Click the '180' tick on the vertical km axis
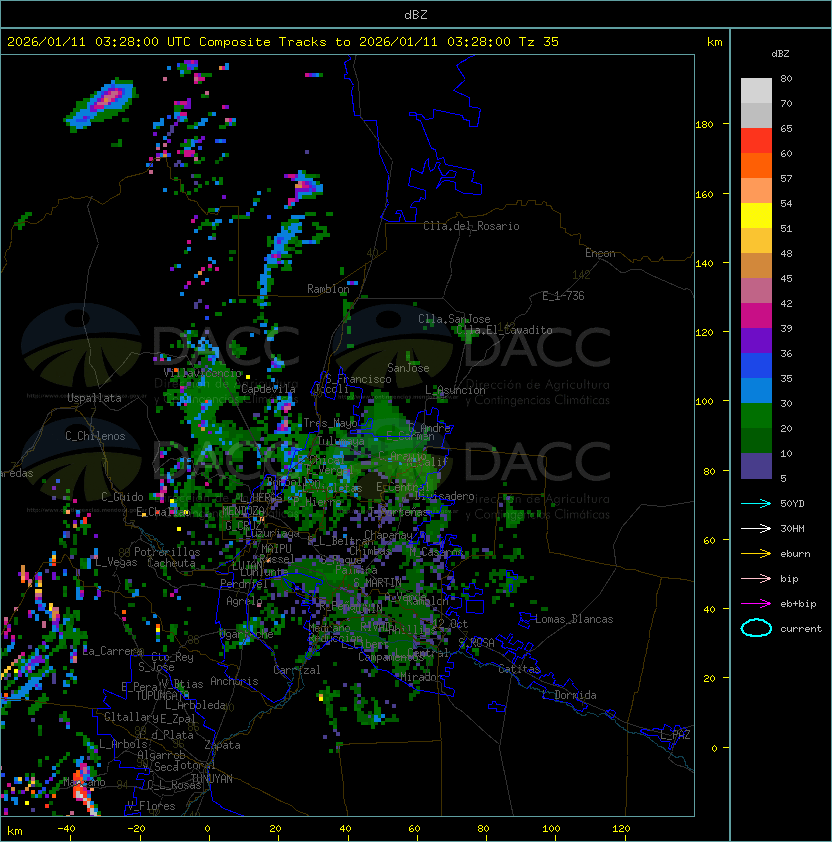This screenshot has width=832, height=842. (x=704, y=125)
